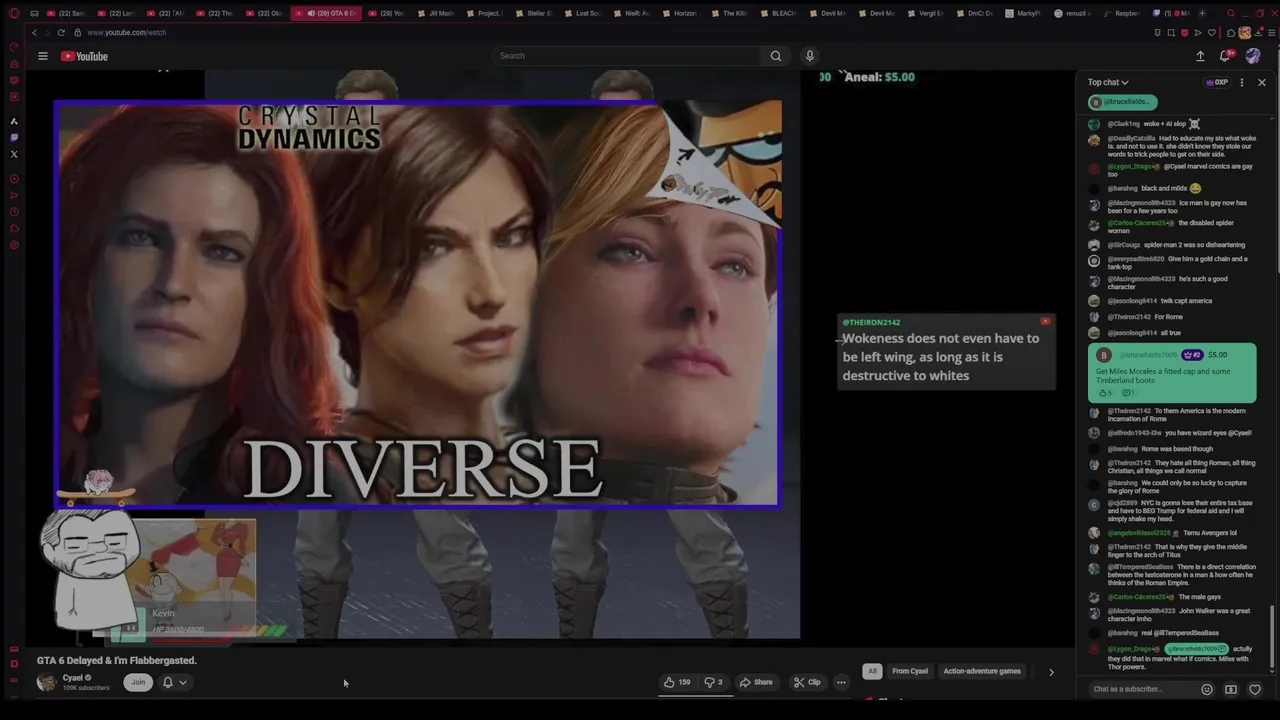This screenshot has width=1280, height=720.
Task: Create a clip with the Clip button
Action: [x=807, y=682]
